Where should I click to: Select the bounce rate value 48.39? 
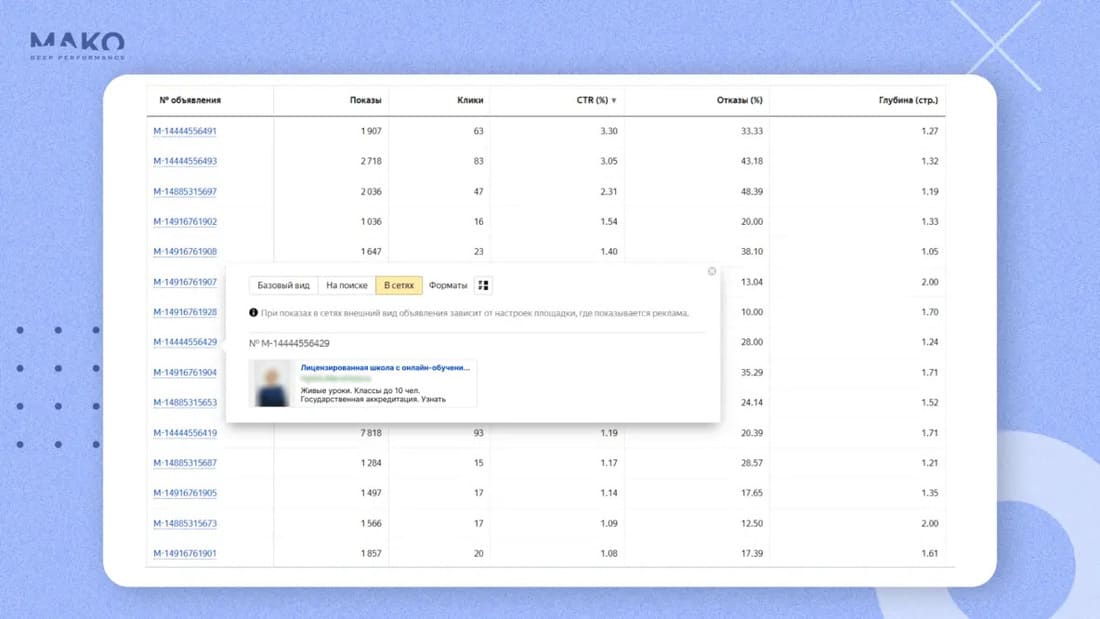click(x=751, y=192)
